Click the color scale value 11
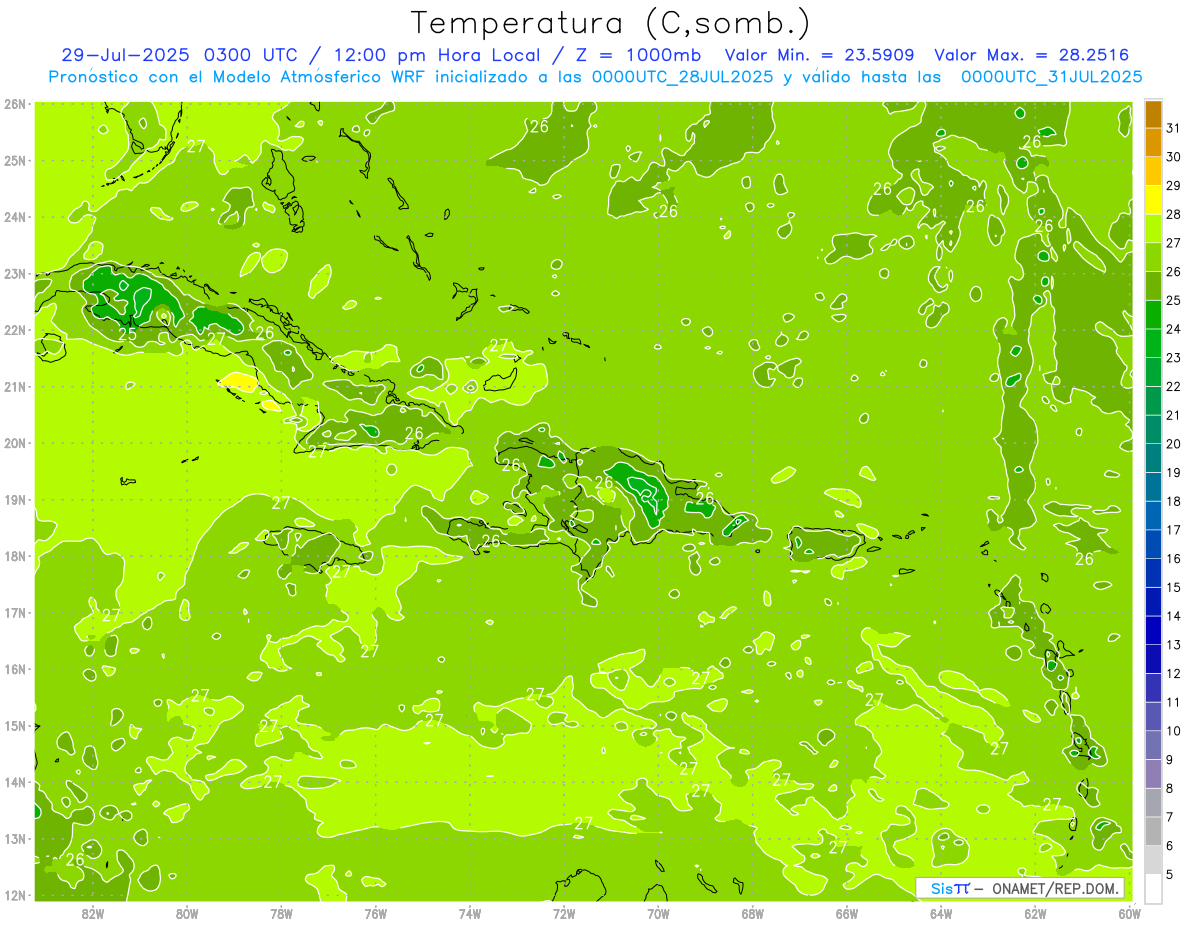This screenshot has height=927, width=1200. 1173,703
